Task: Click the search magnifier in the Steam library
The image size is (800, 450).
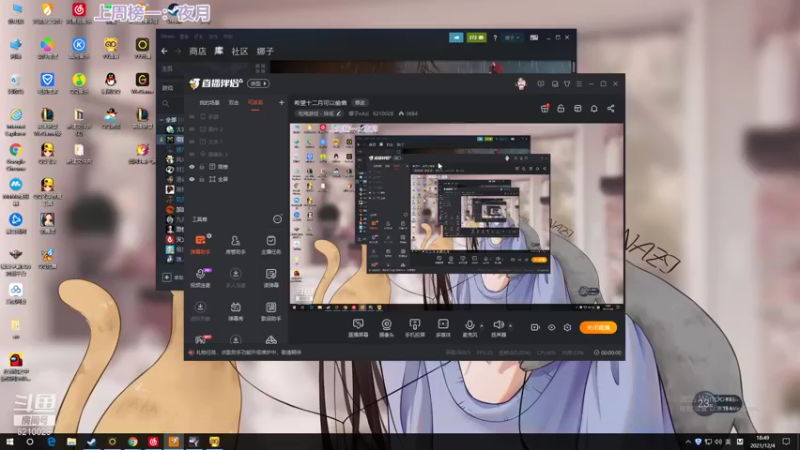Action: pos(165,104)
